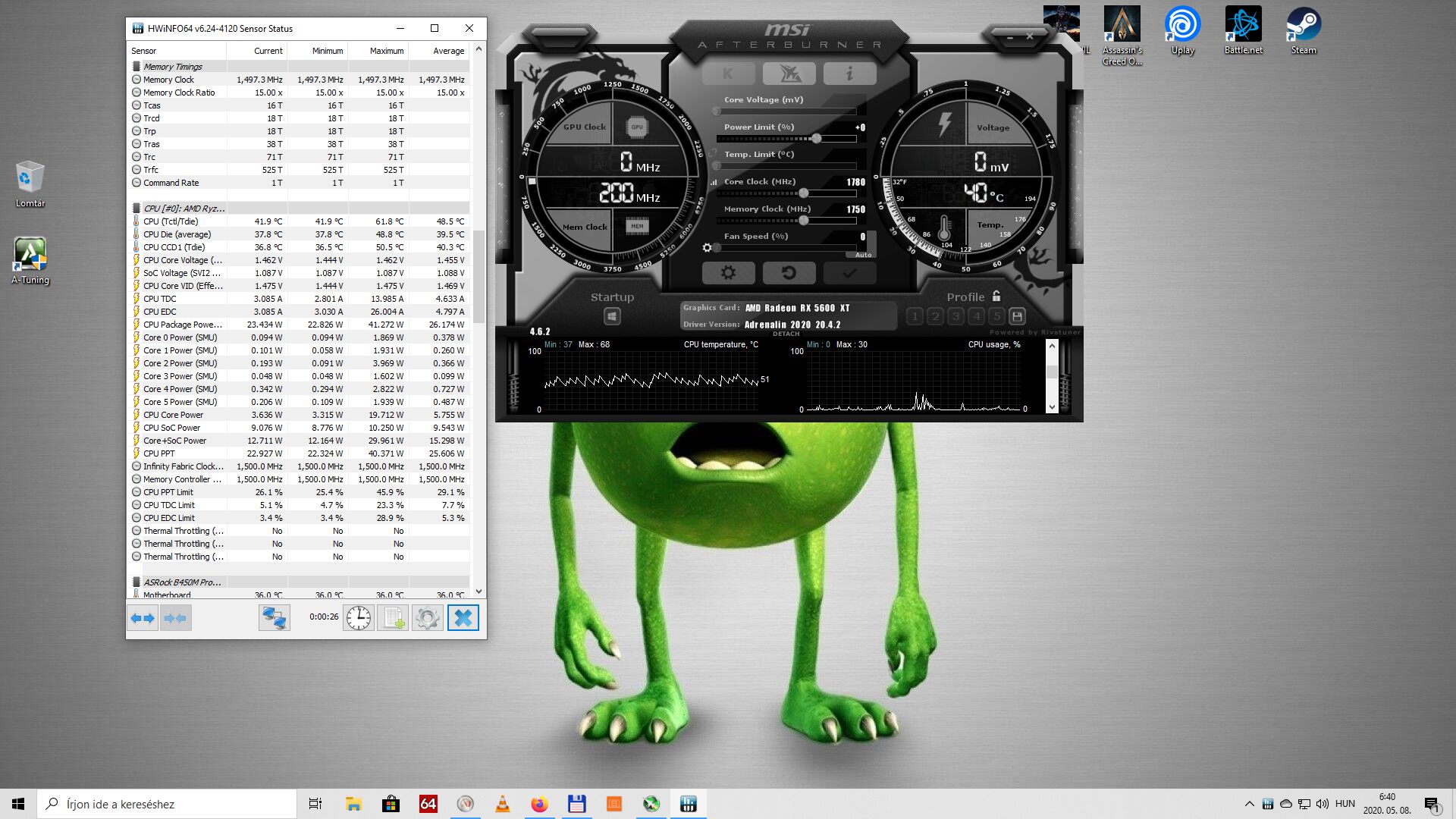The width and height of the screenshot is (1456, 819).
Task: Reset Afterburner settings with circular arrow button
Action: [789, 272]
